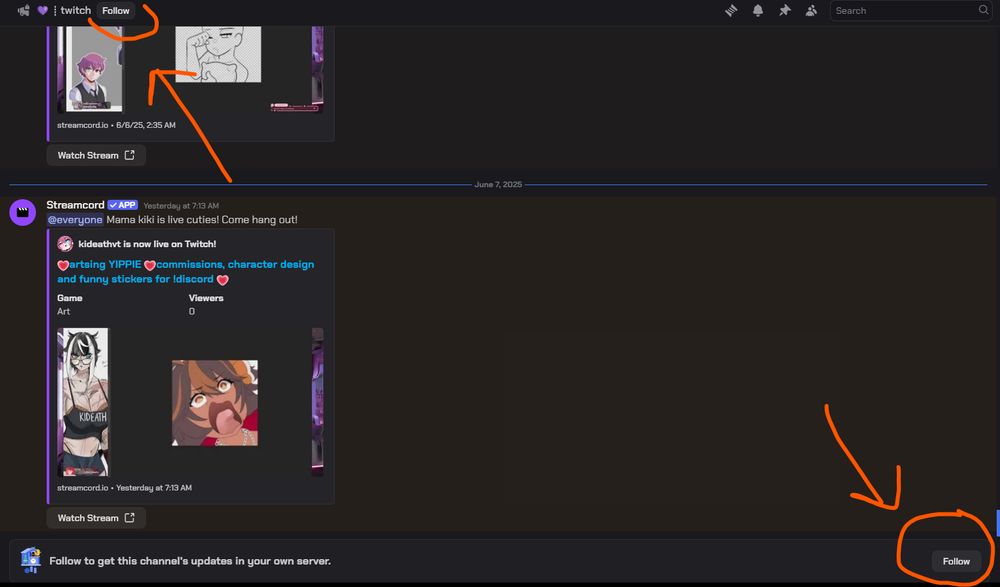Click the 'Art' game value
Image resolution: width=1000 pixels, height=587 pixels.
click(63, 311)
